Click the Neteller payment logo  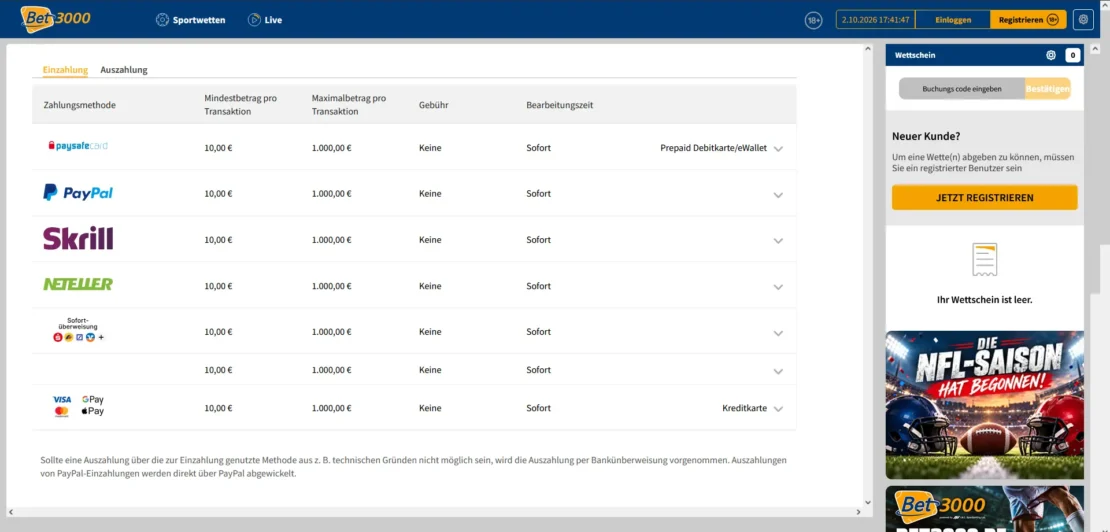tap(78, 284)
